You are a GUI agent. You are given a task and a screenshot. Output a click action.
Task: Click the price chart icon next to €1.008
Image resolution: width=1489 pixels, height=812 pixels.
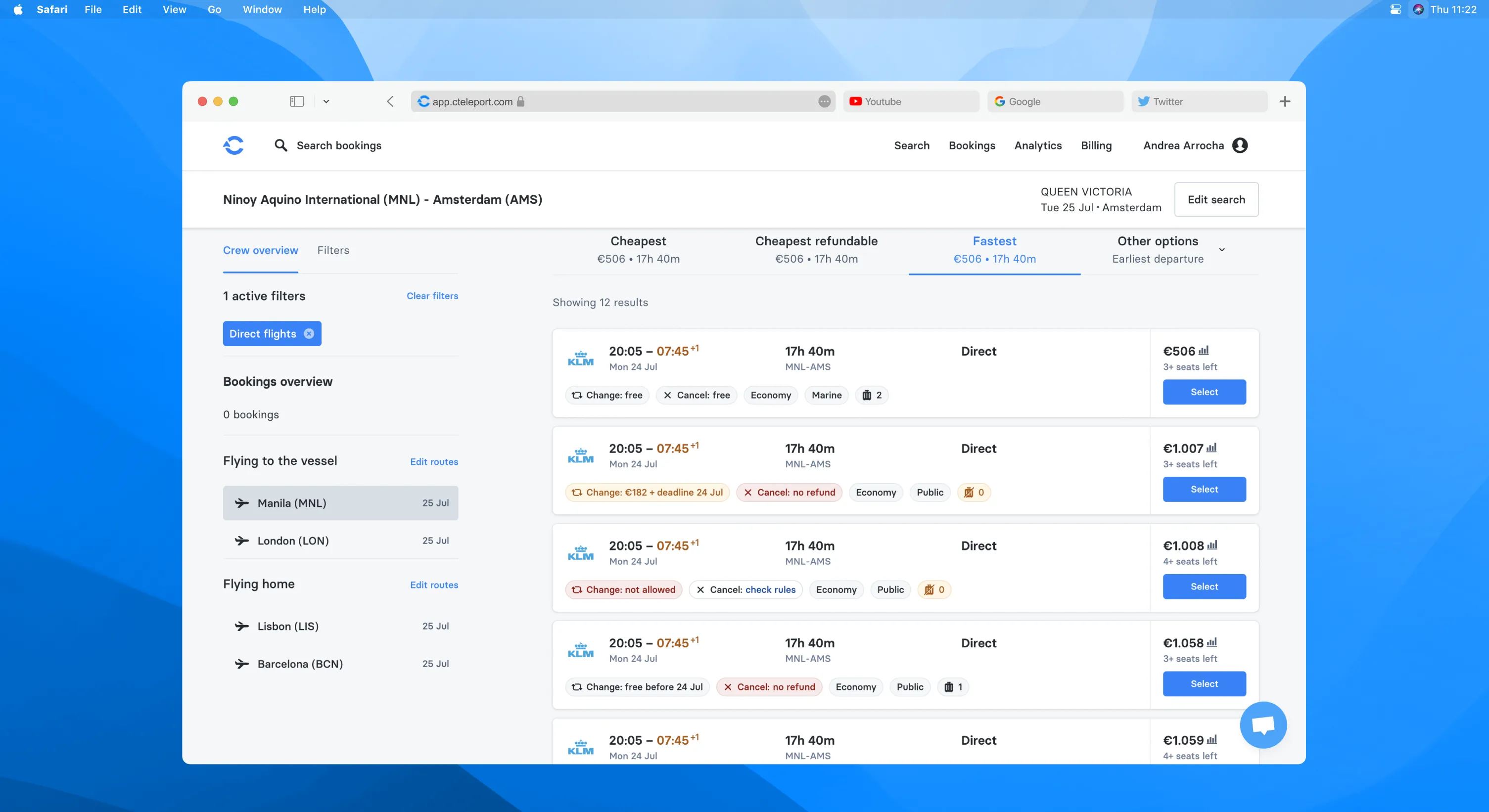1212,545
